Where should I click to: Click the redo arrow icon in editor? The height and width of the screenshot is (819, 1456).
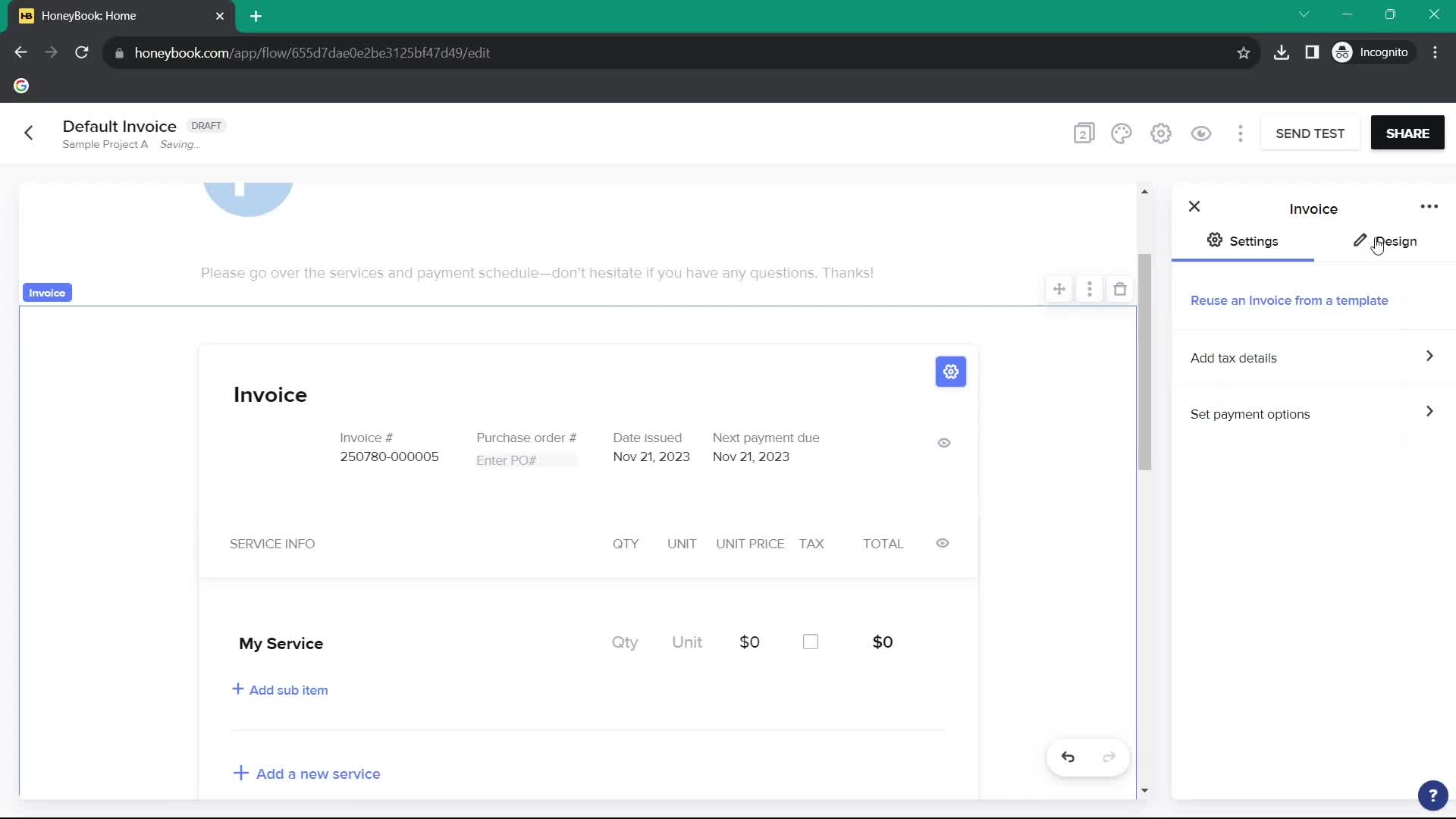1108,757
